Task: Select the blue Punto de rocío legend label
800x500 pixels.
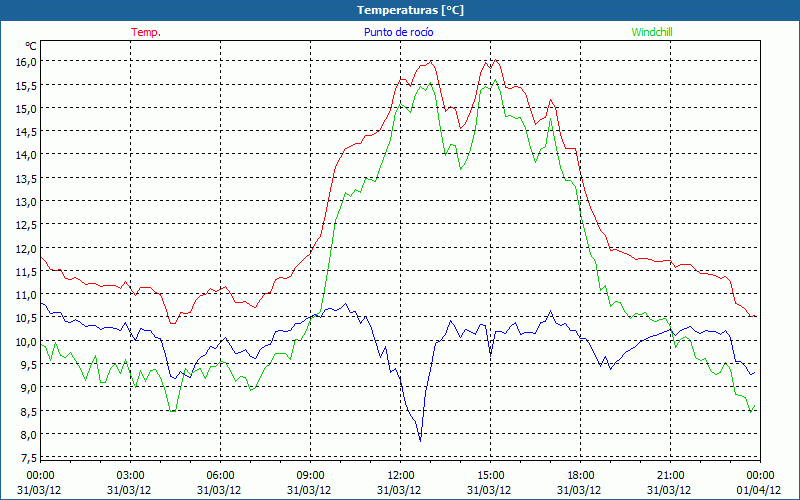Action: (398, 32)
